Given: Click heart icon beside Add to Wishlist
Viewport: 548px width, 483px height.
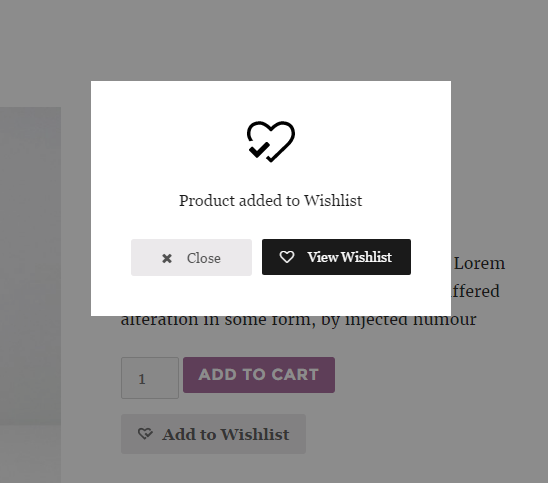Looking at the screenshot, I should 145,434.
